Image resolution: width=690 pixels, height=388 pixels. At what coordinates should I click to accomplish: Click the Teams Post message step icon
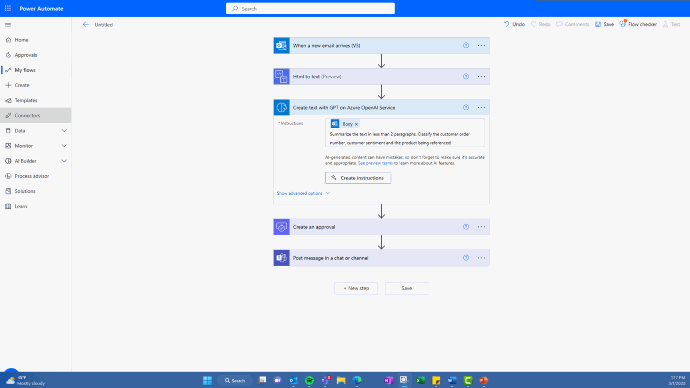pyautogui.click(x=282, y=258)
